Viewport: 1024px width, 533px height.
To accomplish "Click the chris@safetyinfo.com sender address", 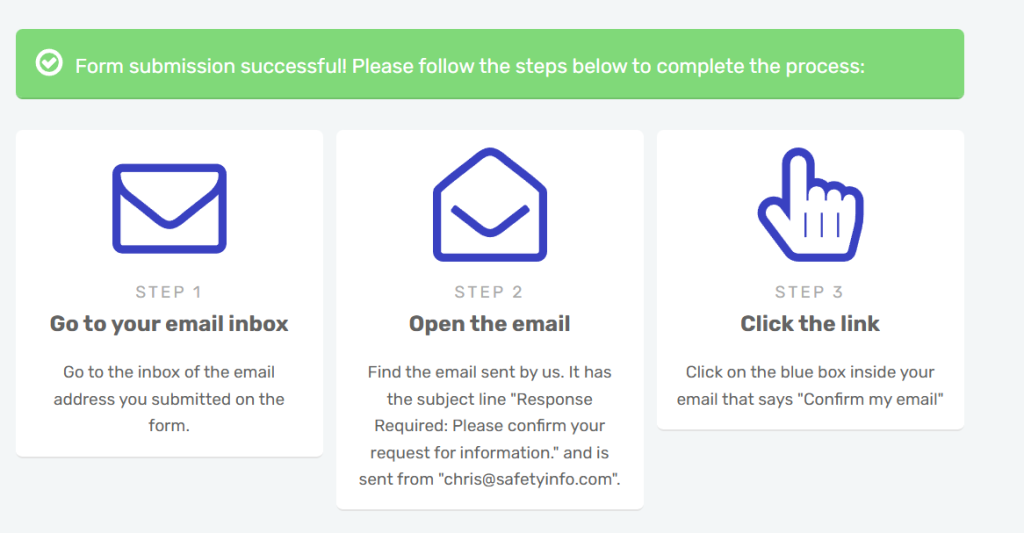I will point(527,479).
